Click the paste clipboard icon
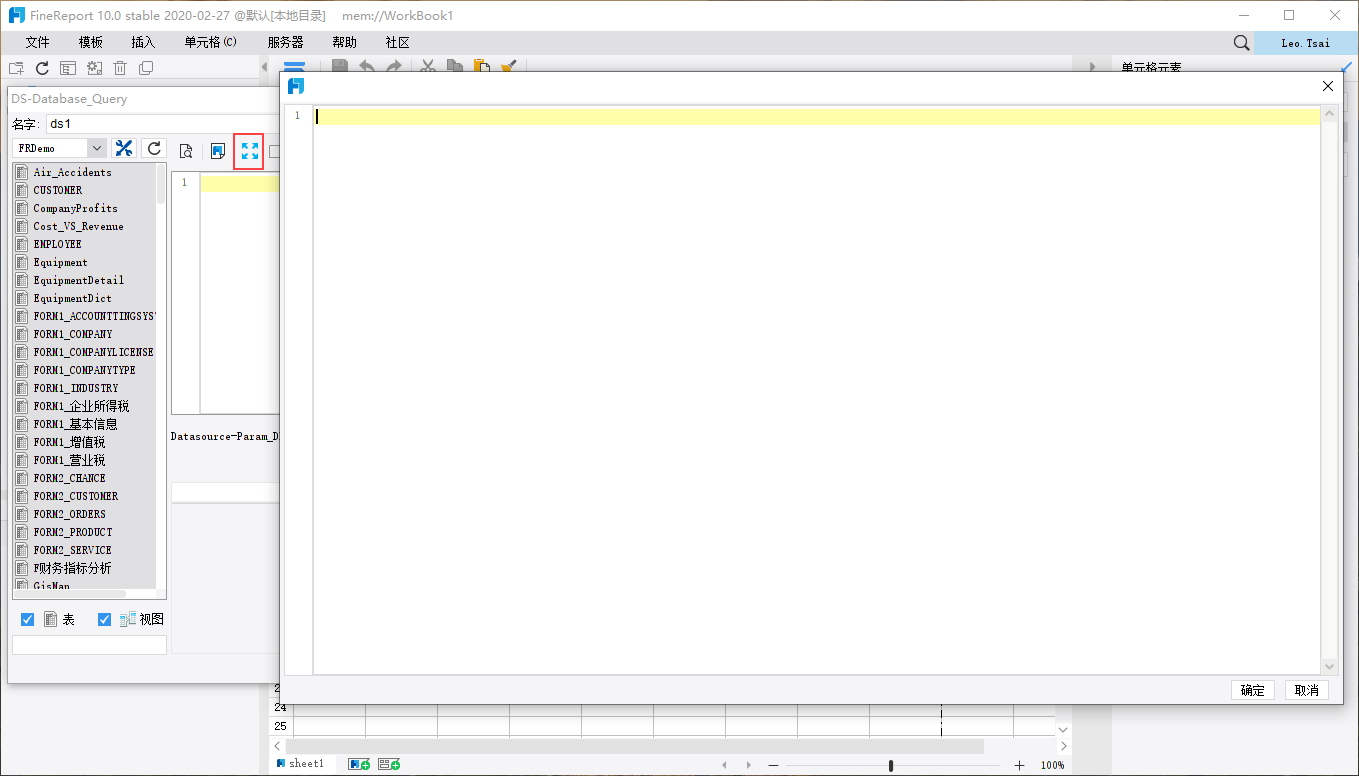The height and width of the screenshot is (776, 1359). [x=482, y=67]
